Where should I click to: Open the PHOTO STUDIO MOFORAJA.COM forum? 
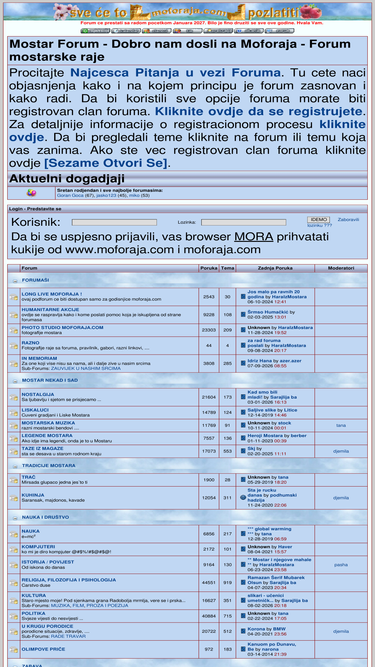coord(62,328)
